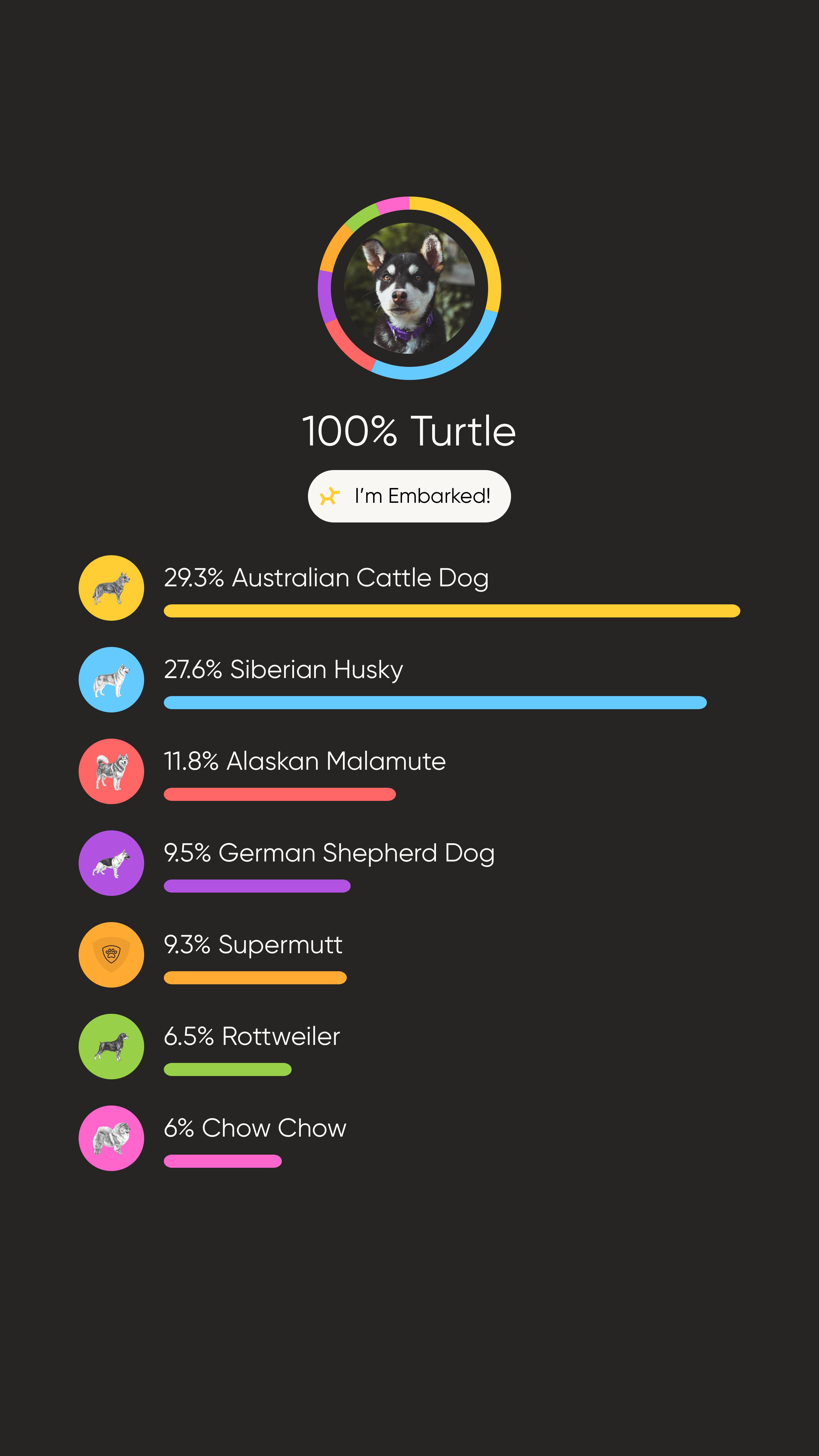The height and width of the screenshot is (1456, 819).
Task: Click the 100% Turtle heading
Action: click(409, 431)
